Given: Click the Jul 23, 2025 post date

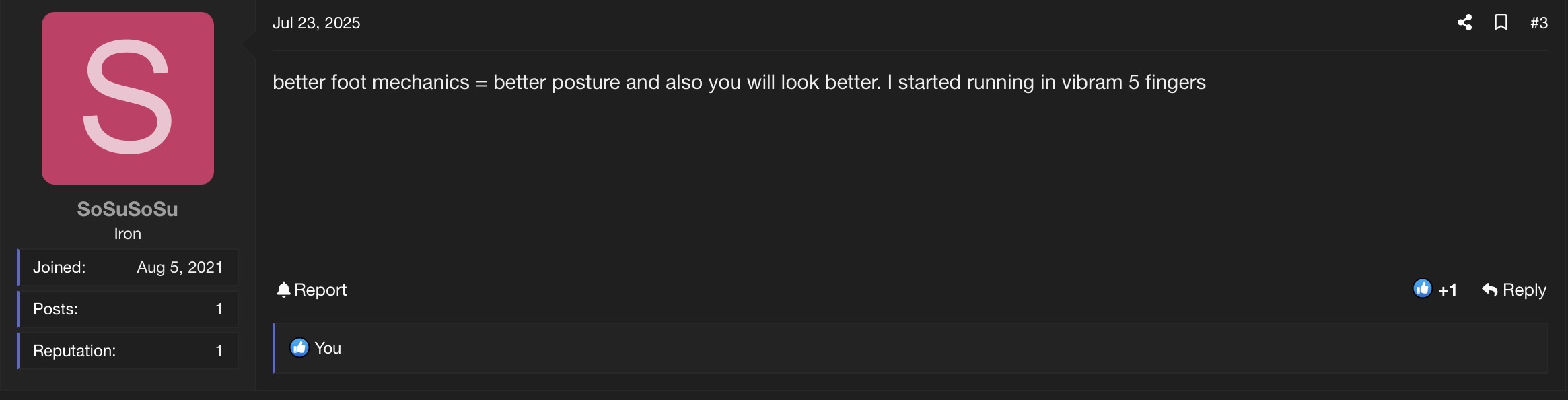Looking at the screenshot, I should pos(316,23).
